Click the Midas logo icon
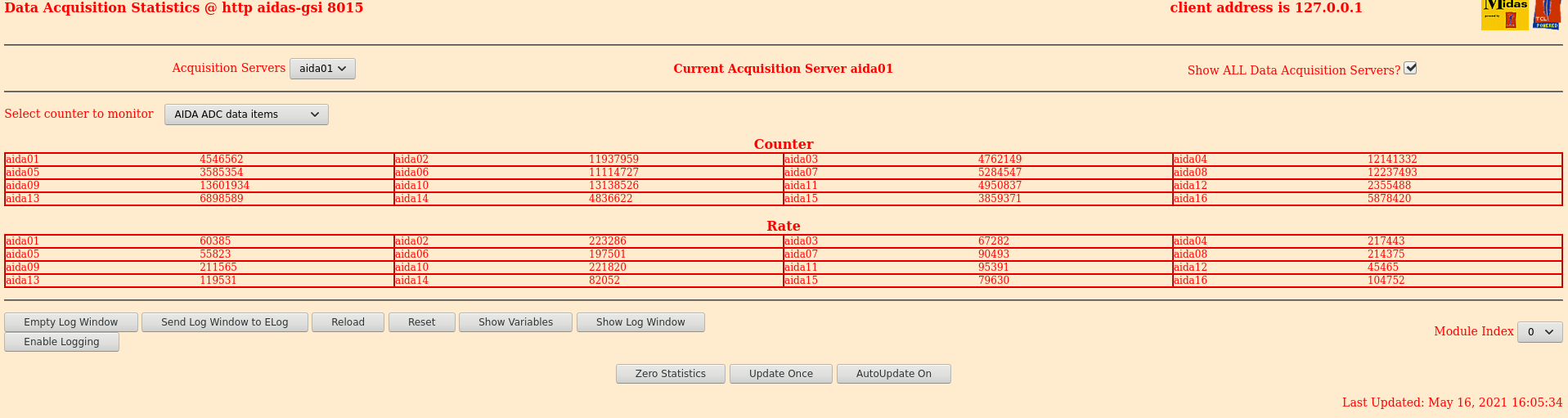 1504,15
